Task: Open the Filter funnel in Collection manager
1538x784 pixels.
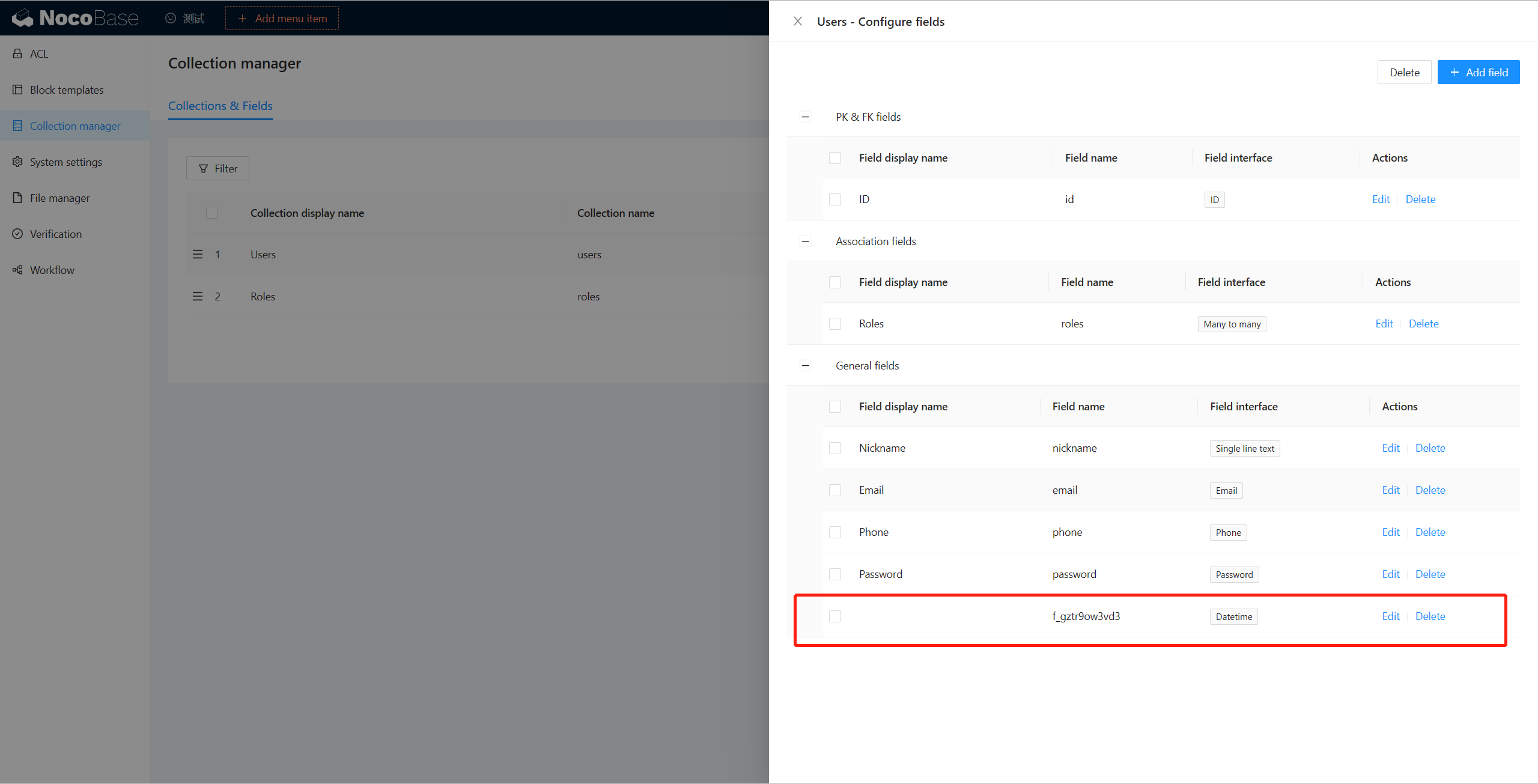Action: click(217, 168)
